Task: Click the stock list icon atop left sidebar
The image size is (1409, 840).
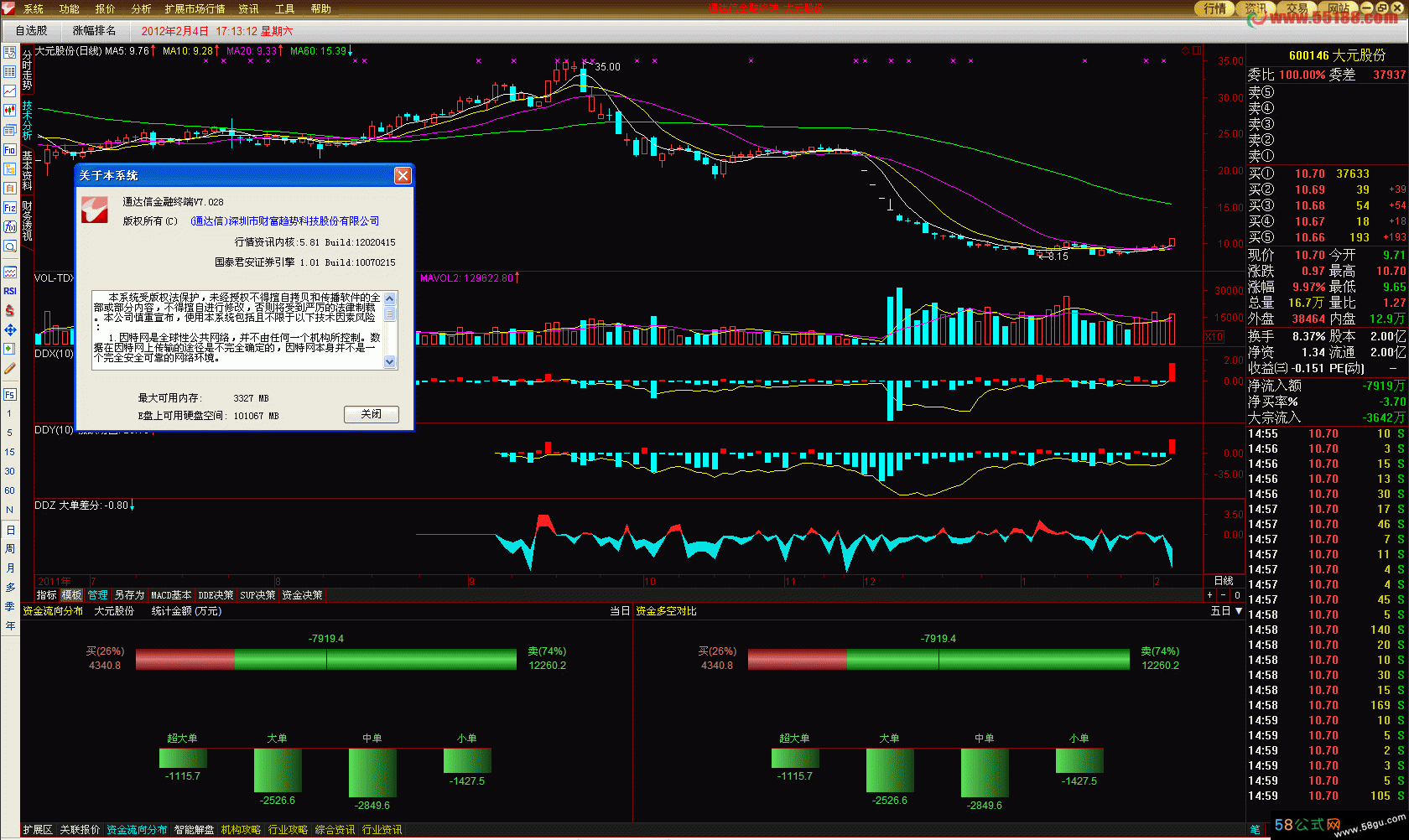Action: (x=10, y=52)
